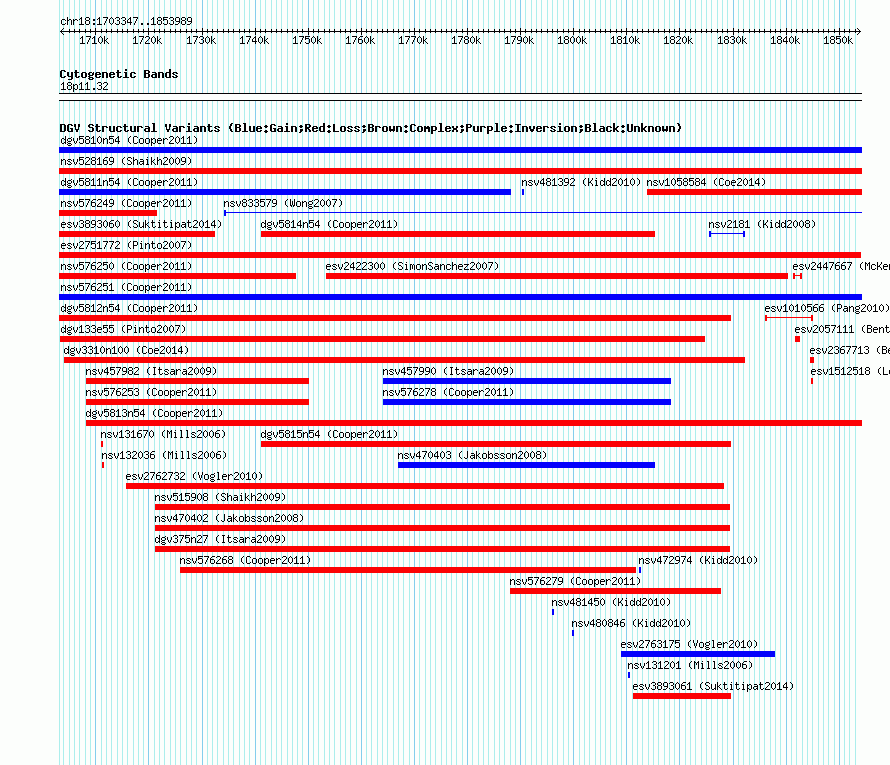This screenshot has width=890, height=765.
Task: Select nsv2181 (Kidd2008) variant label
Action: point(762,224)
